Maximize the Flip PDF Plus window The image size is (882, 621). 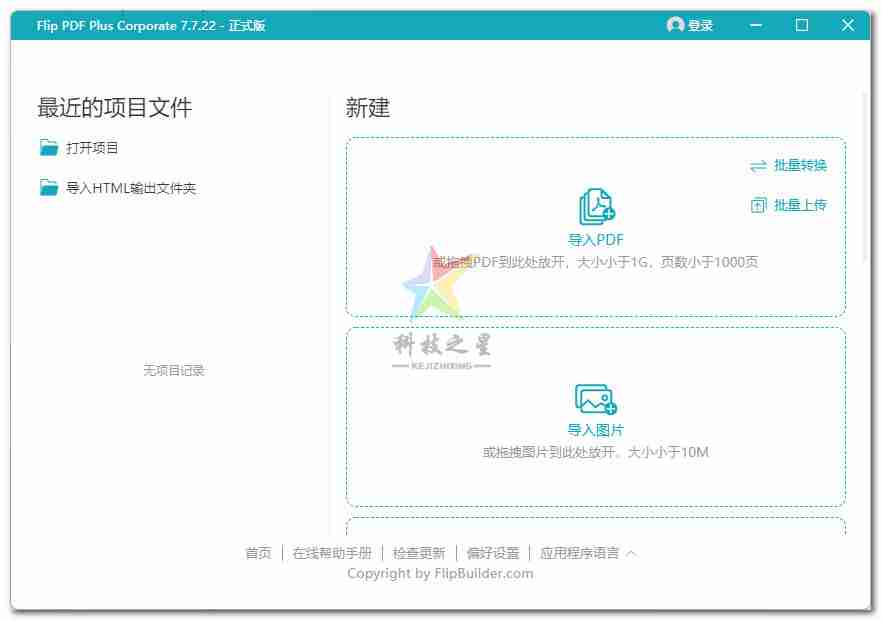[802, 25]
